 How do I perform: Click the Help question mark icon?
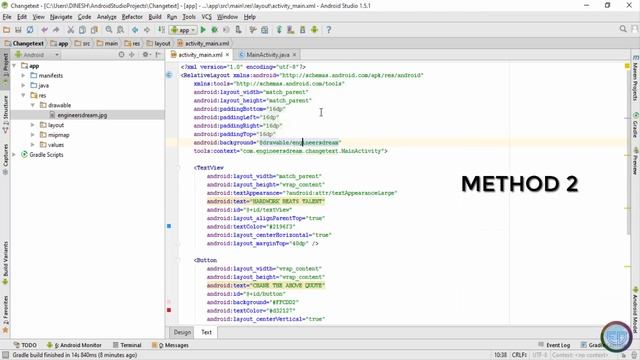[329, 30]
